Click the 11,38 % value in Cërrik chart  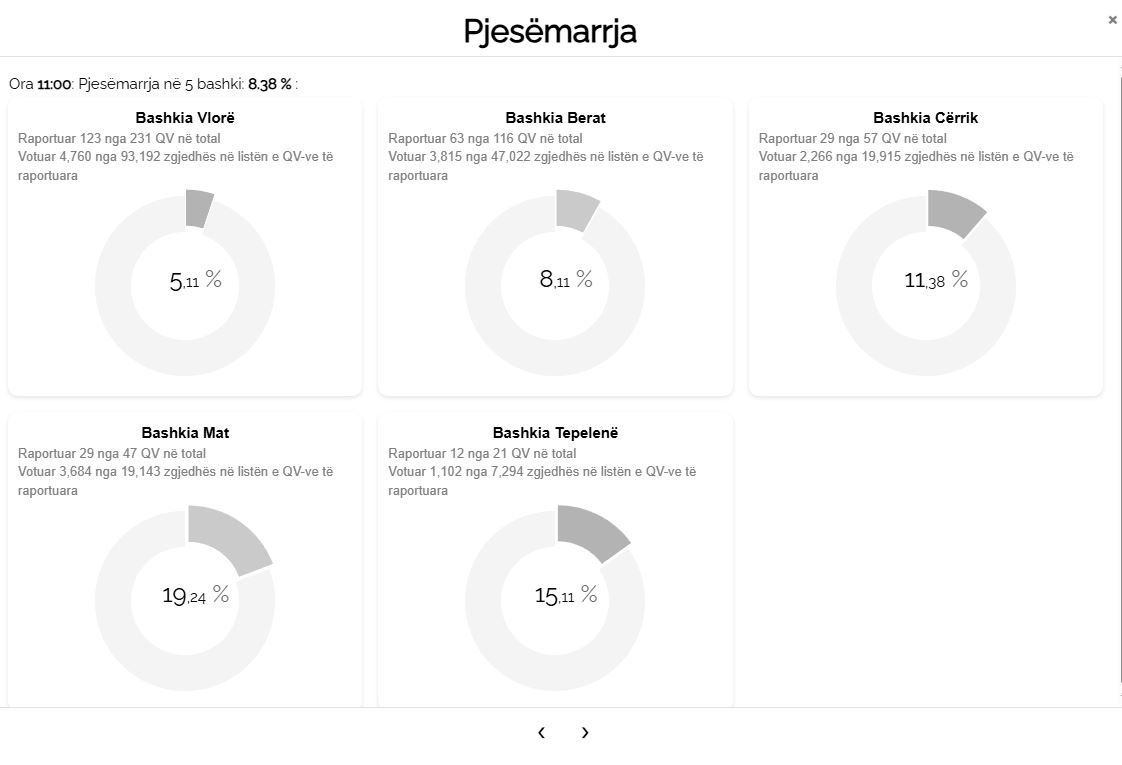tap(936, 280)
